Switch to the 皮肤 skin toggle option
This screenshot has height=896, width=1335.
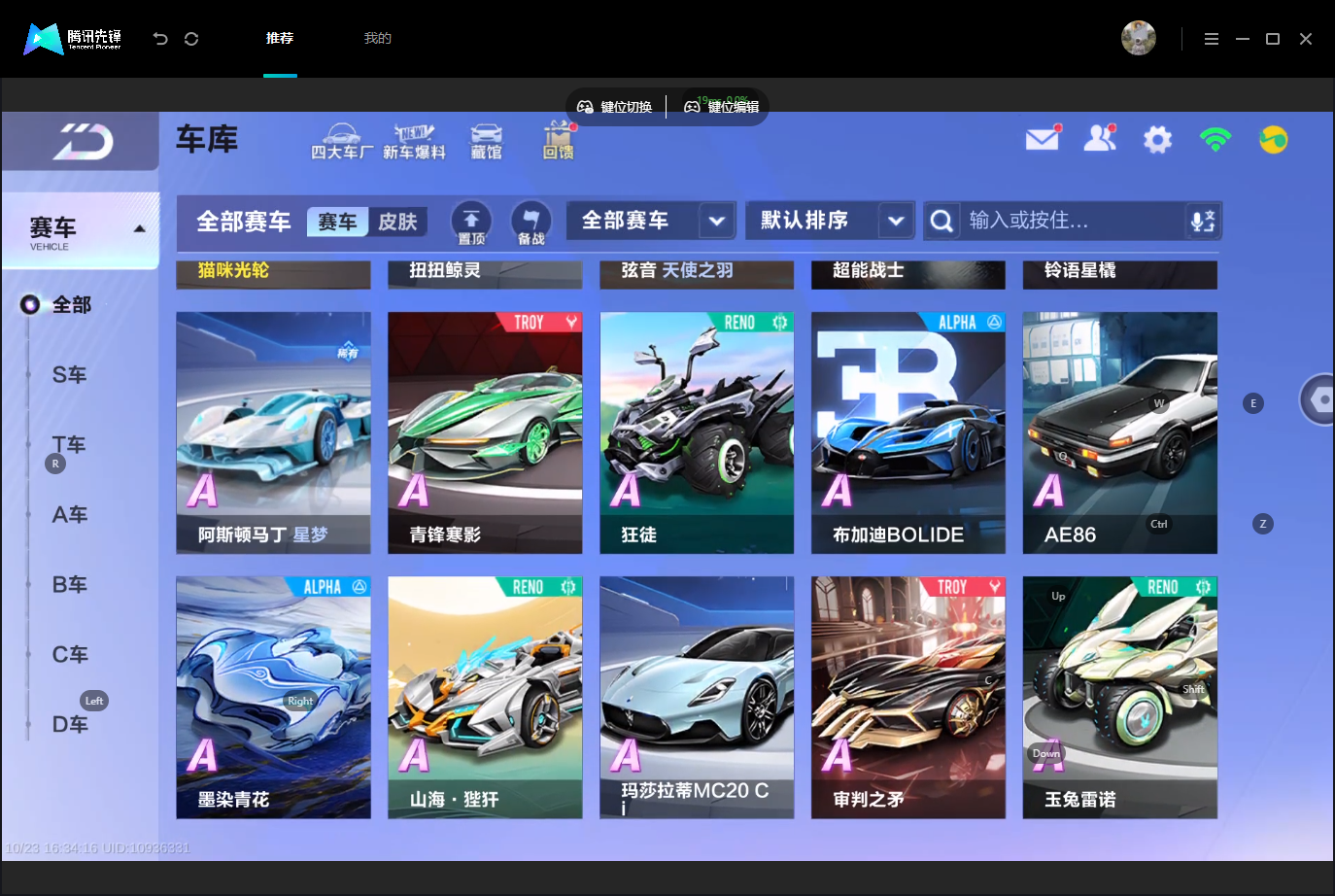[397, 222]
